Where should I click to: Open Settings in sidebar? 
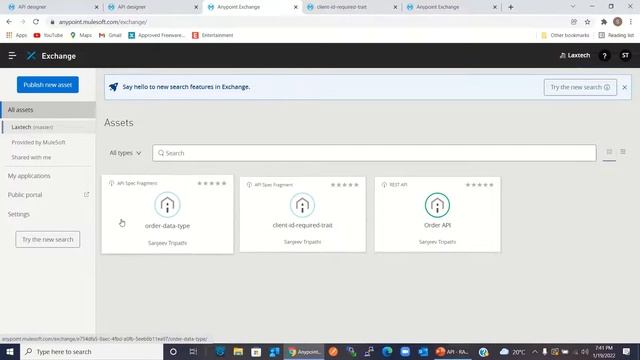[19, 214]
